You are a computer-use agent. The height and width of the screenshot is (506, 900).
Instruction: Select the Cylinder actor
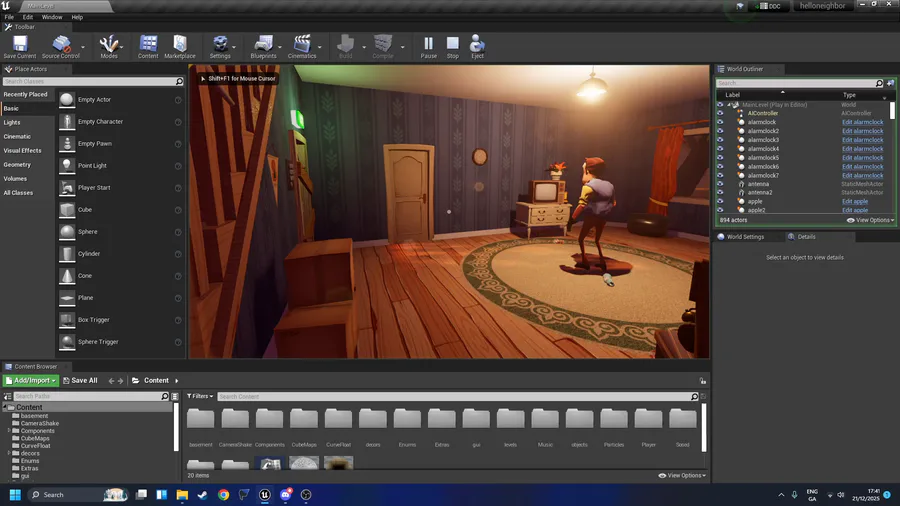pyautogui.click(x=121, y=254)
